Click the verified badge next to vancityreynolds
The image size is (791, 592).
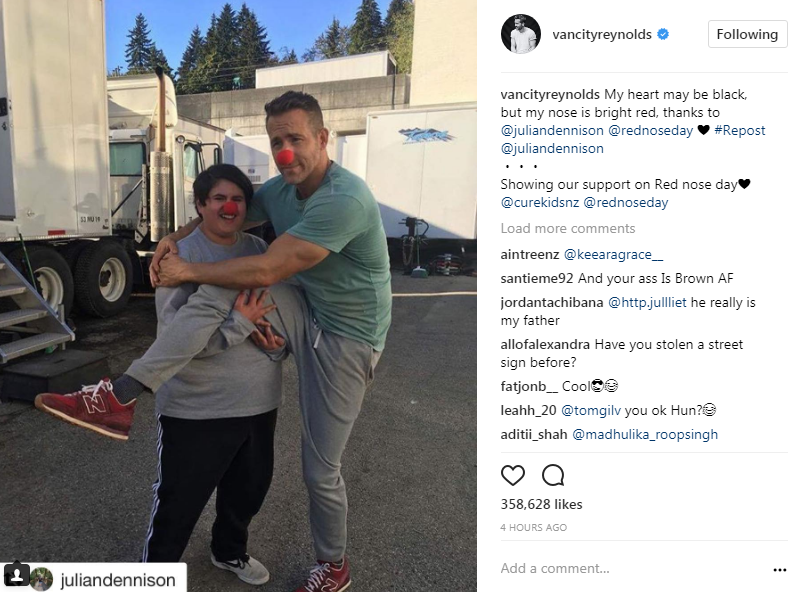pos(663,34)
